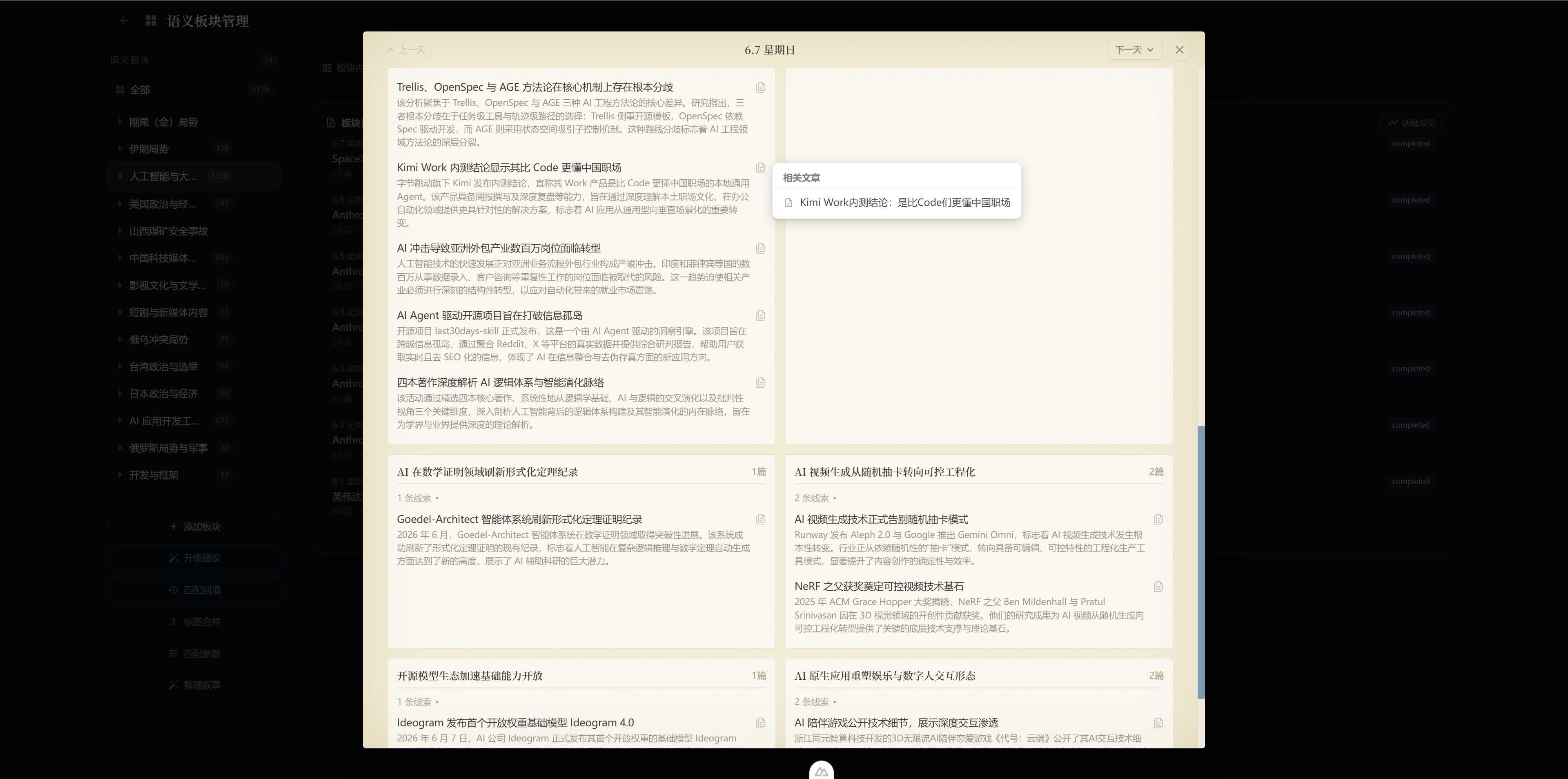The height and width of the screenshot is (779, 1568).
Task: Open related articles for Trellis OpenSpec AGE entry
Action: (x=760, y=88)
